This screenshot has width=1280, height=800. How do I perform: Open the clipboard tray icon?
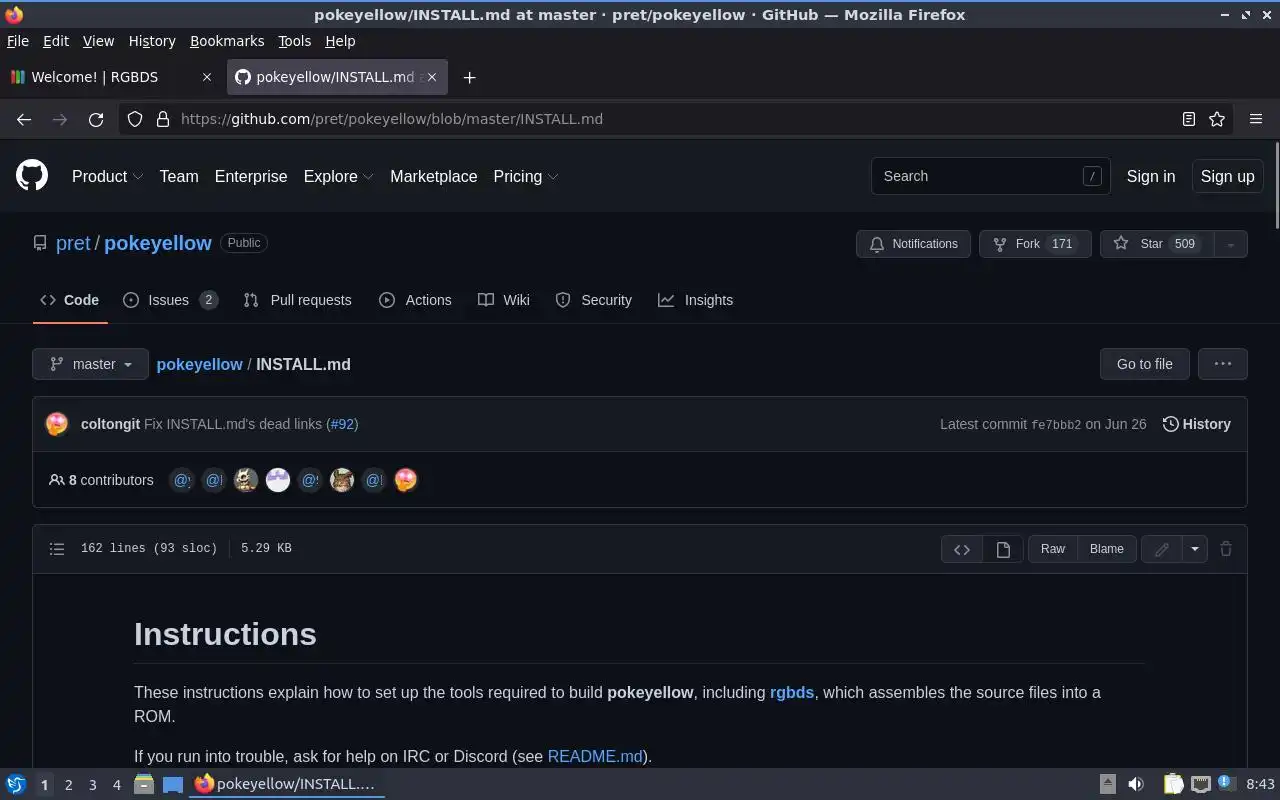1173,784
